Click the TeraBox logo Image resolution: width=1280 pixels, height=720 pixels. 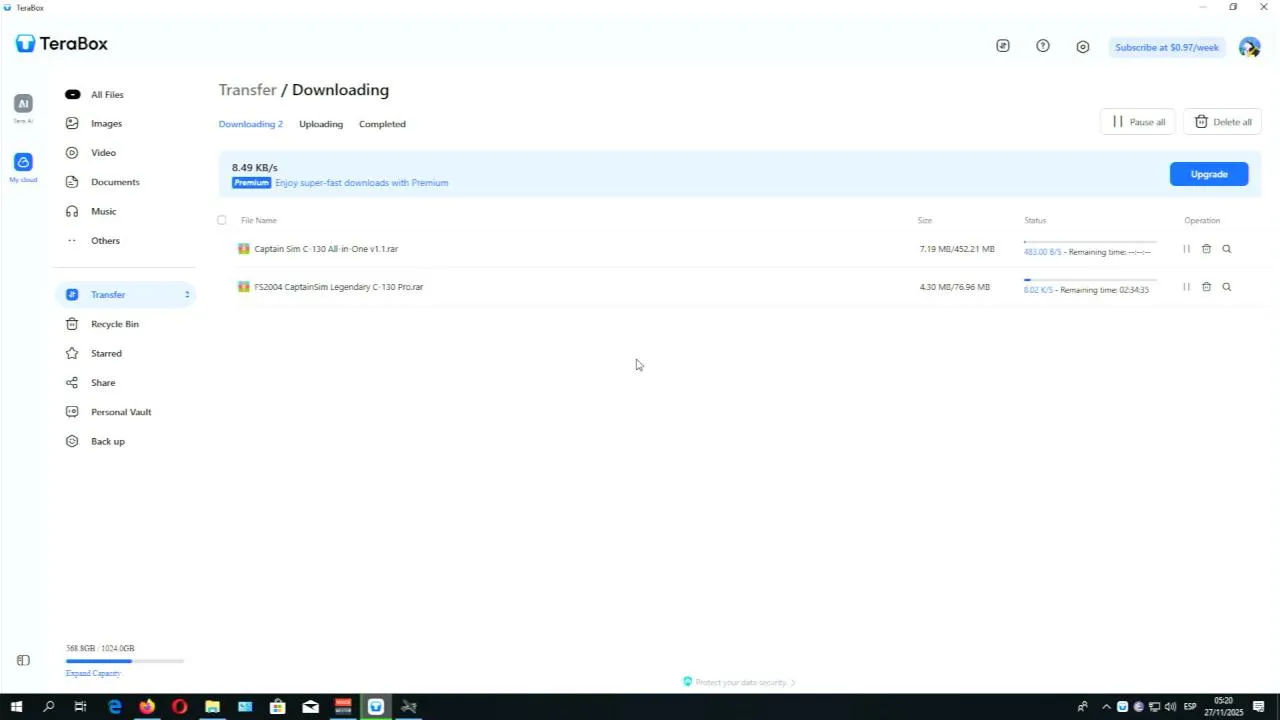click(x=61, y=44)
